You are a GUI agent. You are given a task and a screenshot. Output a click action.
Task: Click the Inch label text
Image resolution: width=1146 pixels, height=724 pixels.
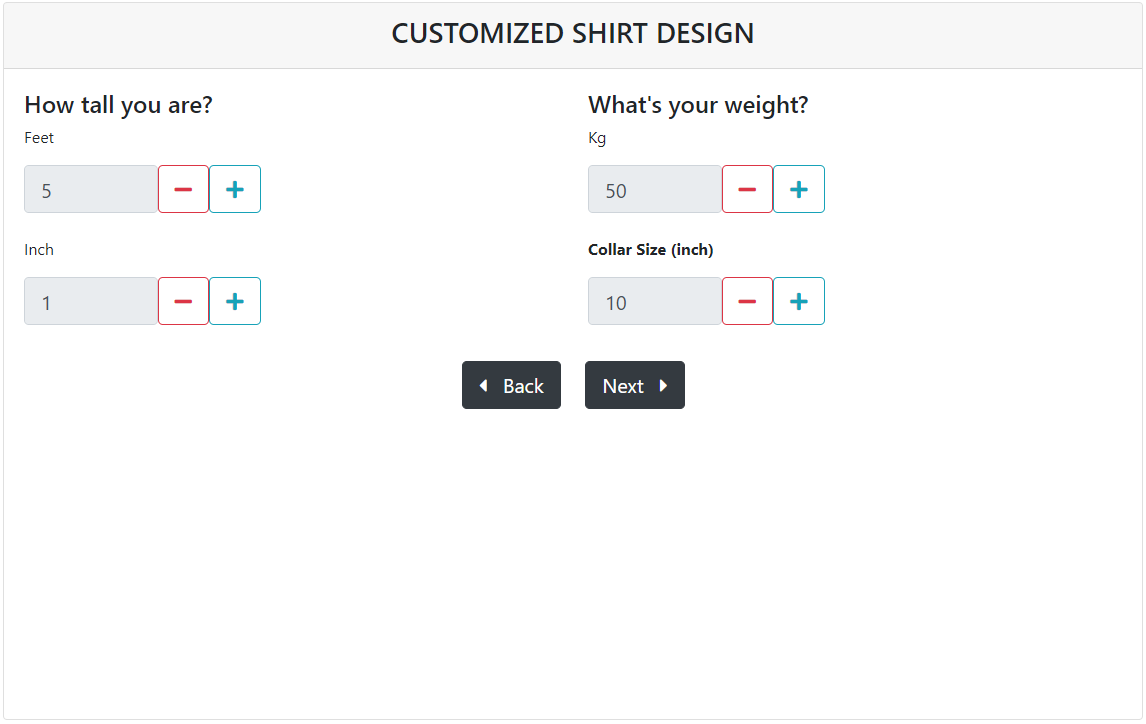(x=39, y=250)
